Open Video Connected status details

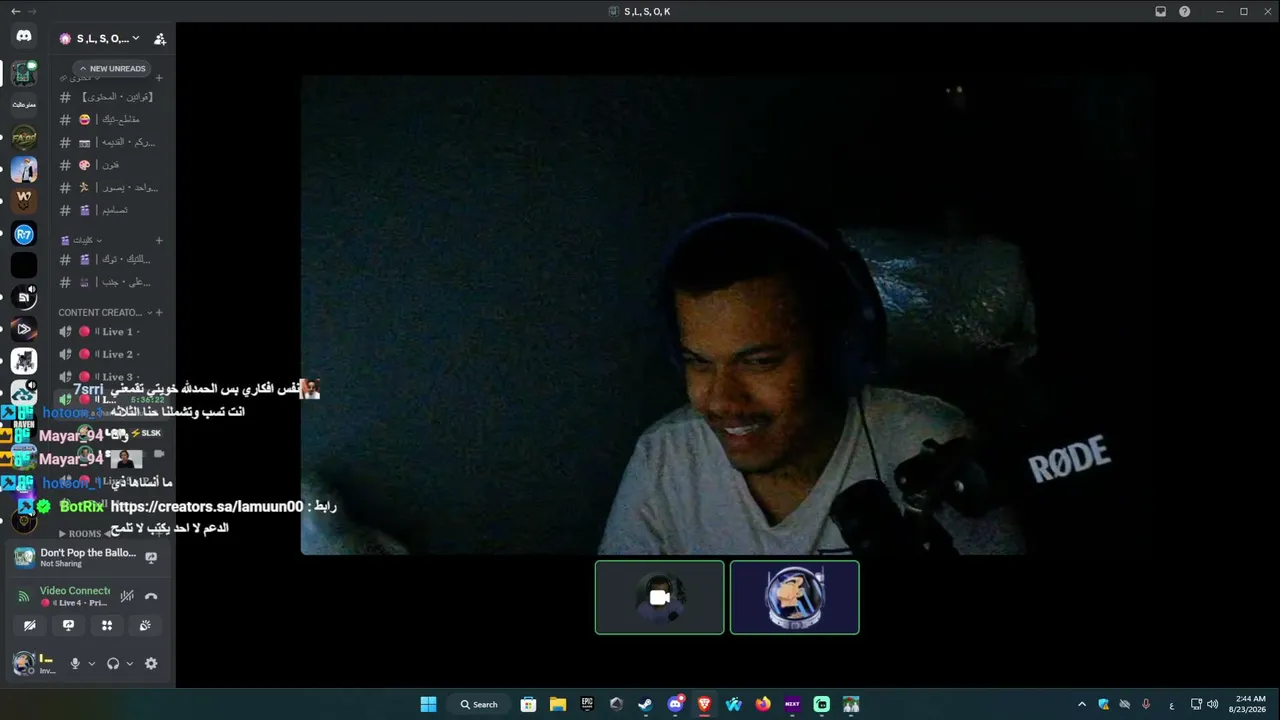(75, 591)
